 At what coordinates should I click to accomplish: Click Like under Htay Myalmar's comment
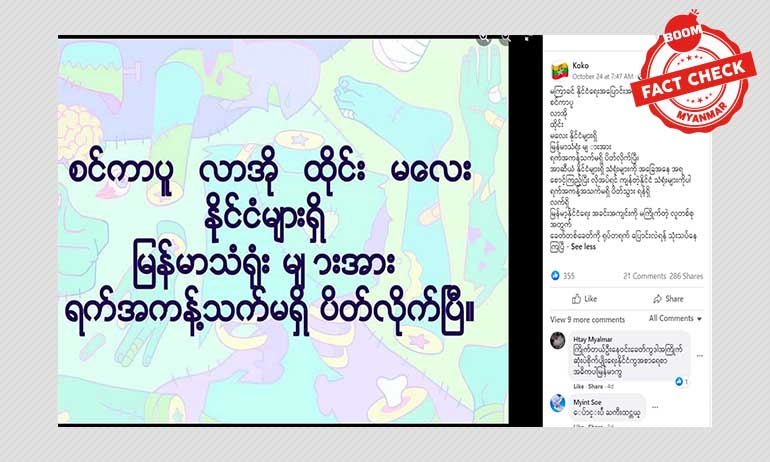(578, 386)
